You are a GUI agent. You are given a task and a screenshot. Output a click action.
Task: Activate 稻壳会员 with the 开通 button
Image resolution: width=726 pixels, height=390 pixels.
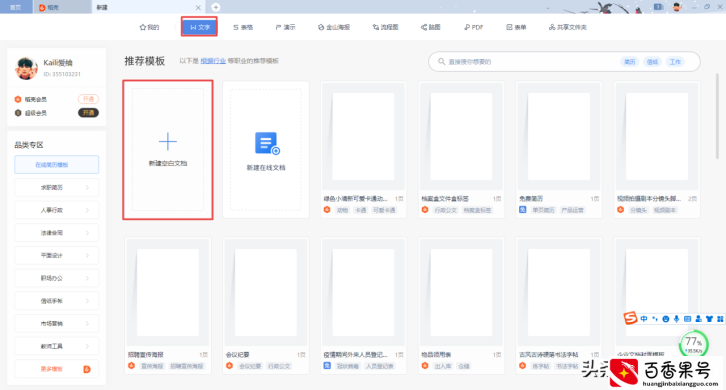point(88,99)
